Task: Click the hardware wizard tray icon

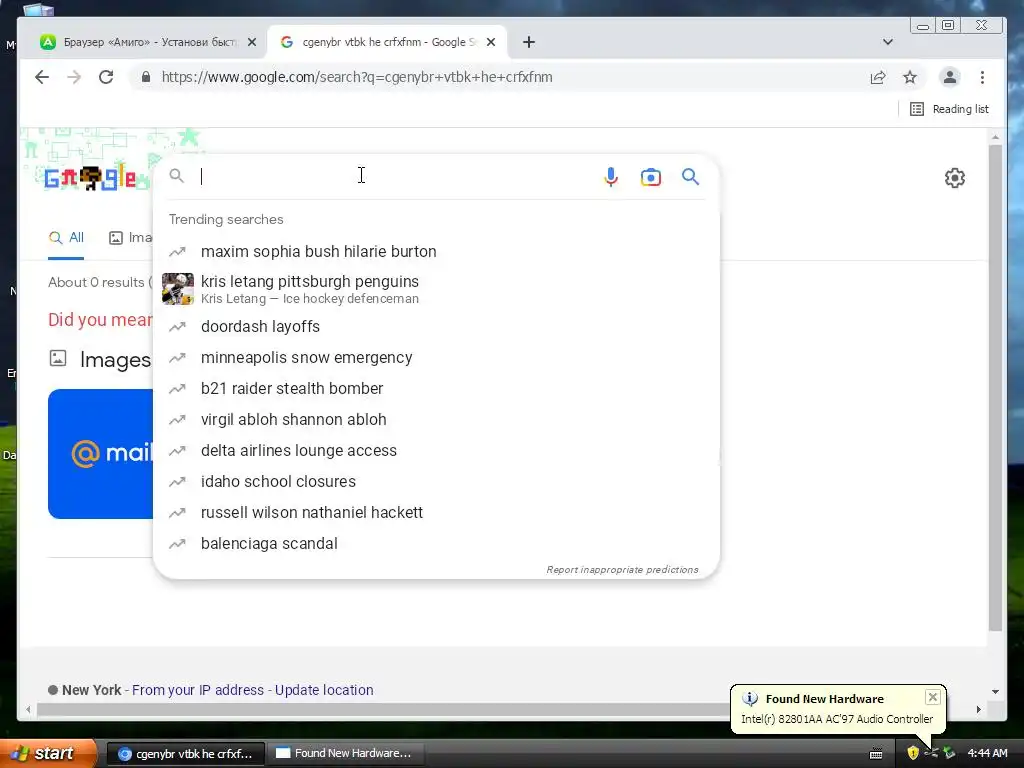Action: coord(949,753)
